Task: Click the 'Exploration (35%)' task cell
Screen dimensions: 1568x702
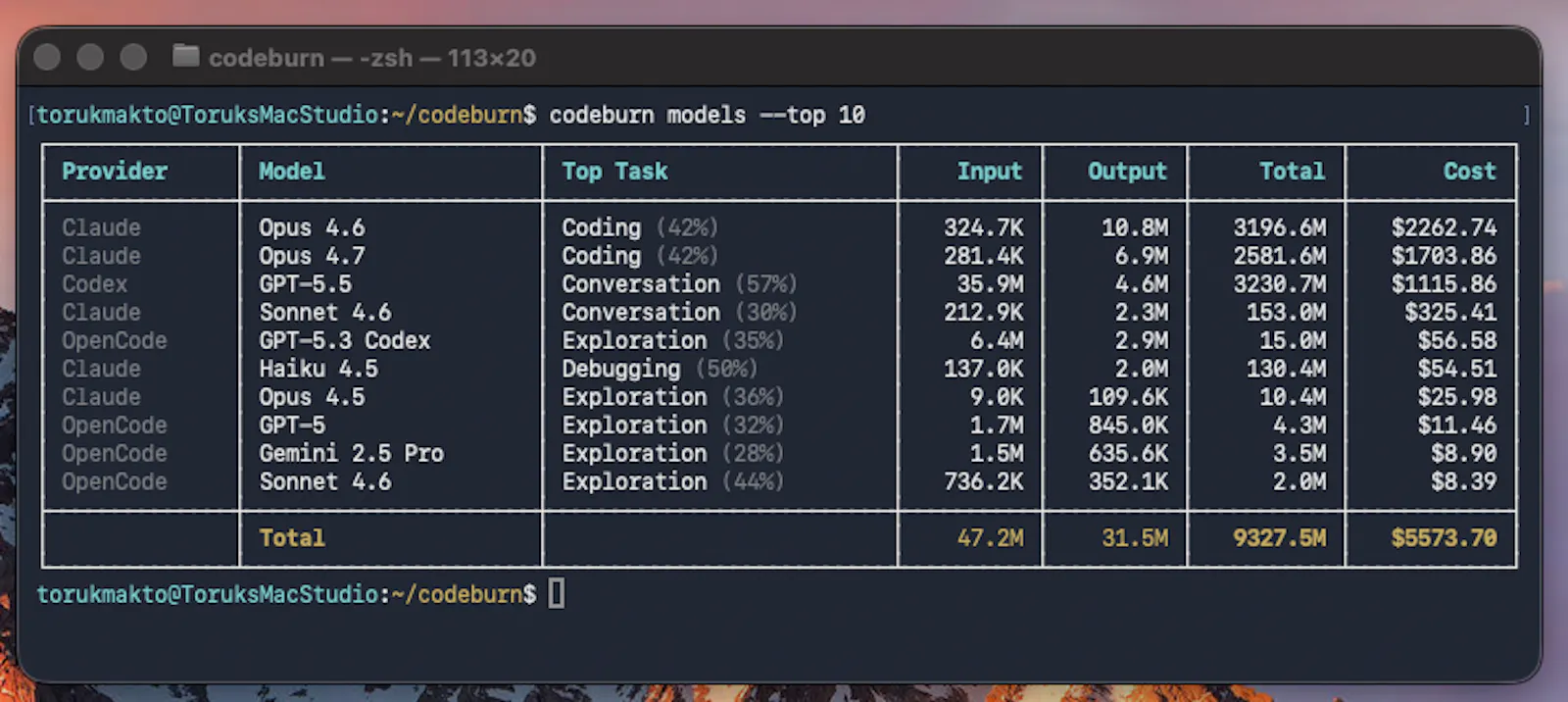Action: pos(673,340)
